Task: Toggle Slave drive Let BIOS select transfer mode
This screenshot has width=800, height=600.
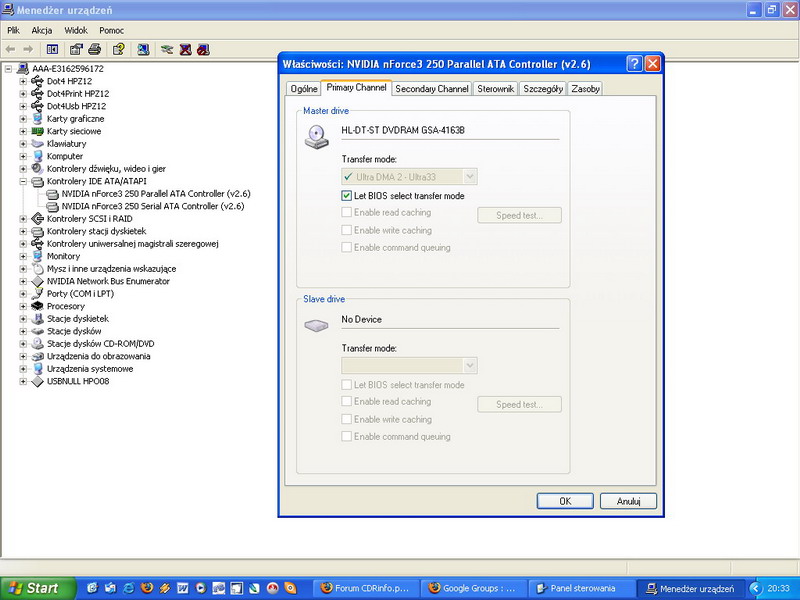Action: click(x=346, y=385)
